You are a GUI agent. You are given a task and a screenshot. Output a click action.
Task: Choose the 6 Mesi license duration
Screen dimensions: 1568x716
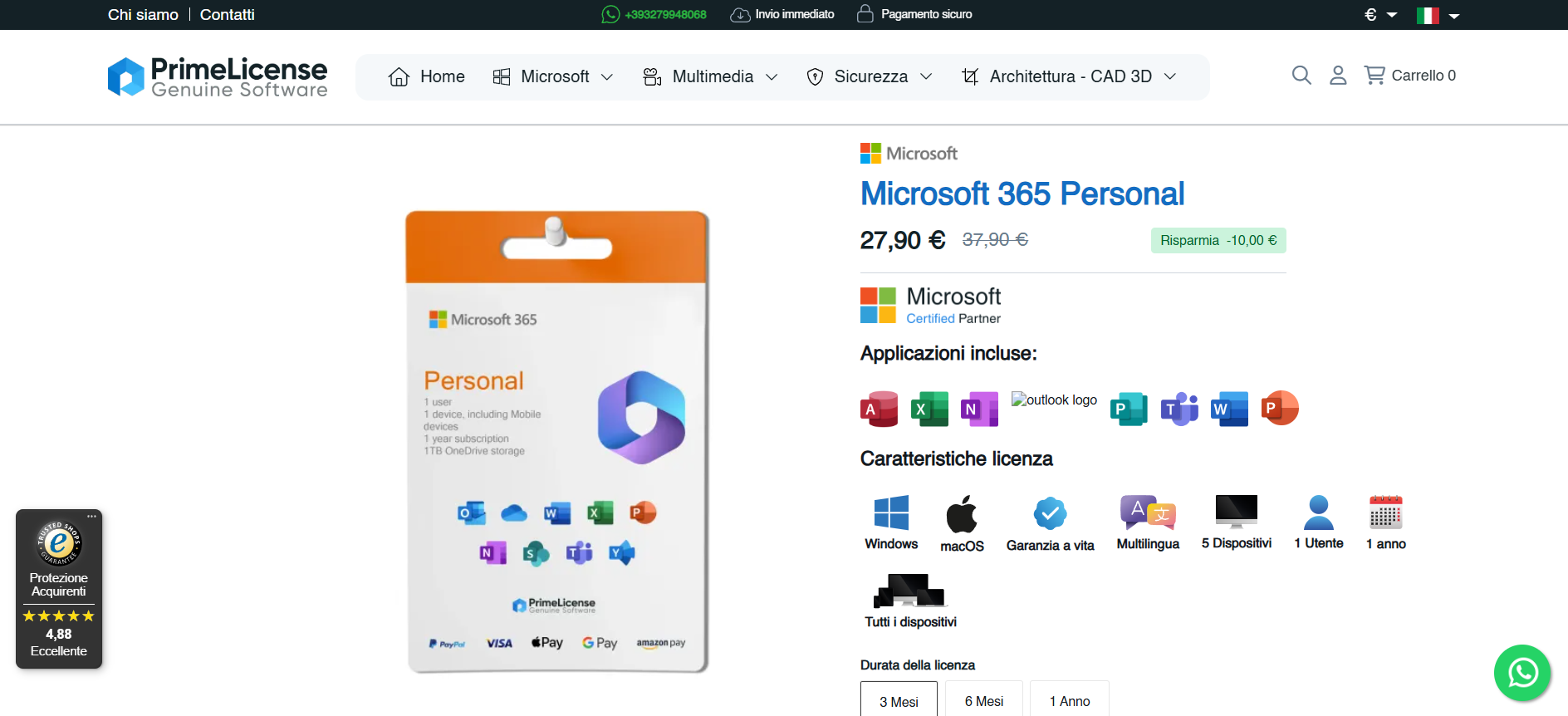coord(983,701)
